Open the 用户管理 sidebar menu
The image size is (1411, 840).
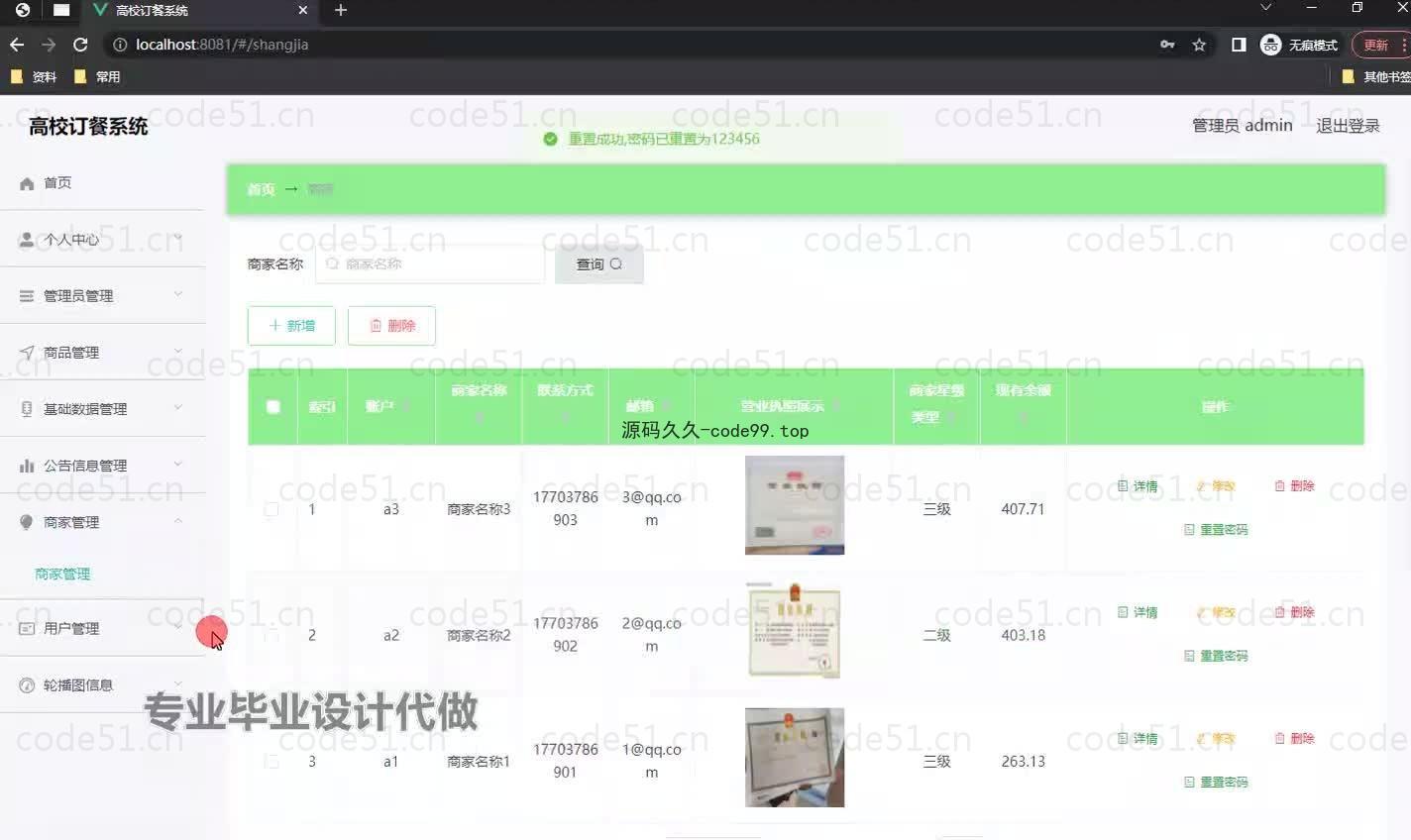coord(103,629)
